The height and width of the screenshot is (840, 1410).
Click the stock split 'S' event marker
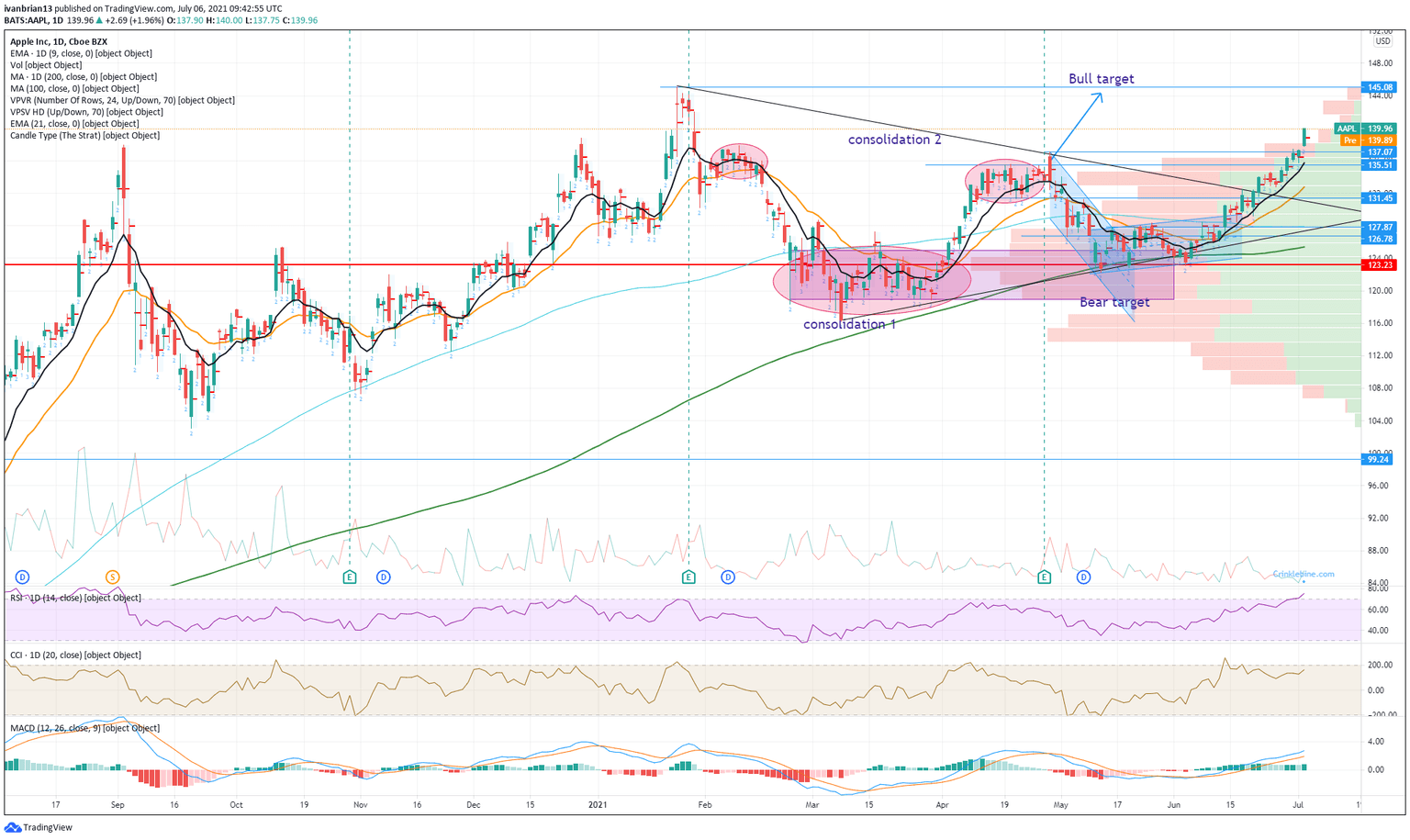point(113,577)
